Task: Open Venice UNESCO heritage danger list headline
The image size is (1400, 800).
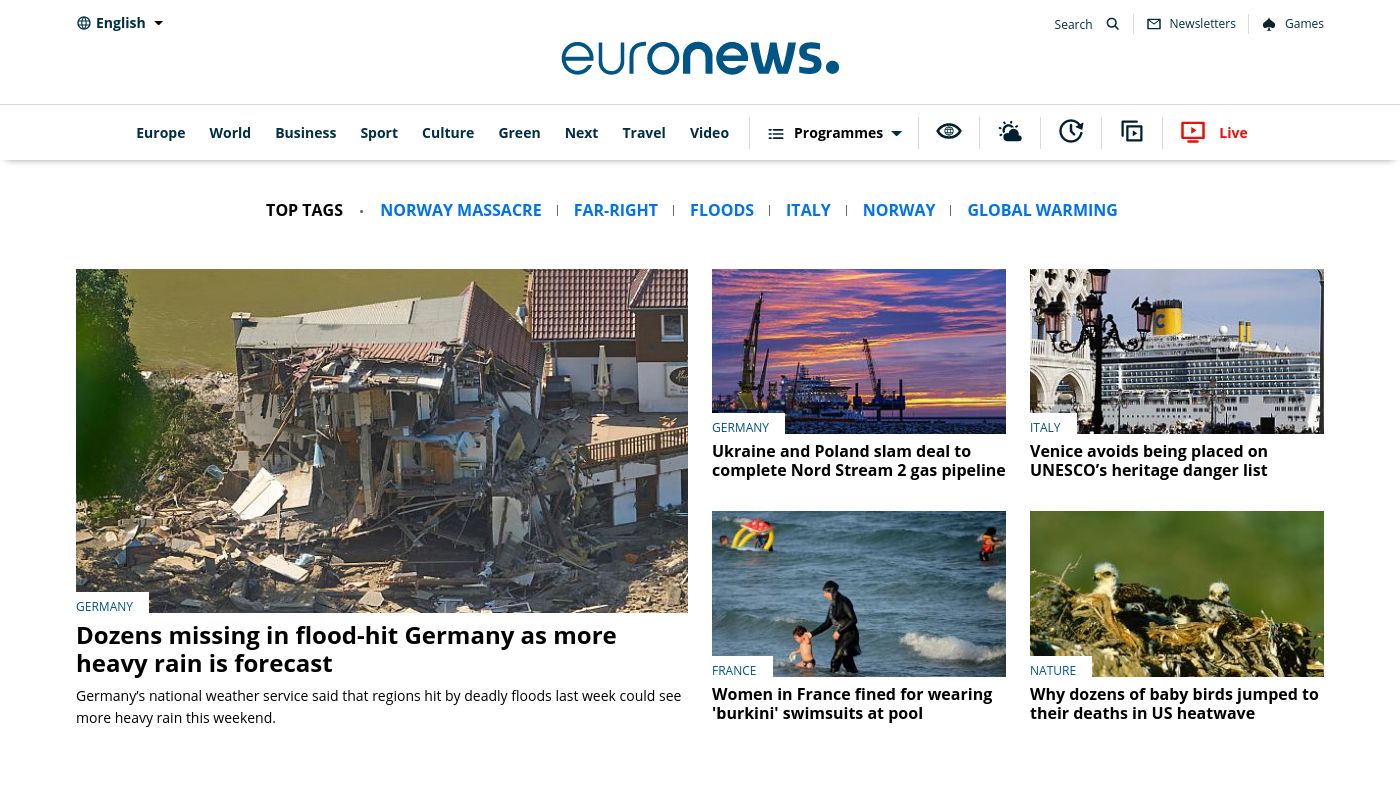Action: click(1149, 461)
